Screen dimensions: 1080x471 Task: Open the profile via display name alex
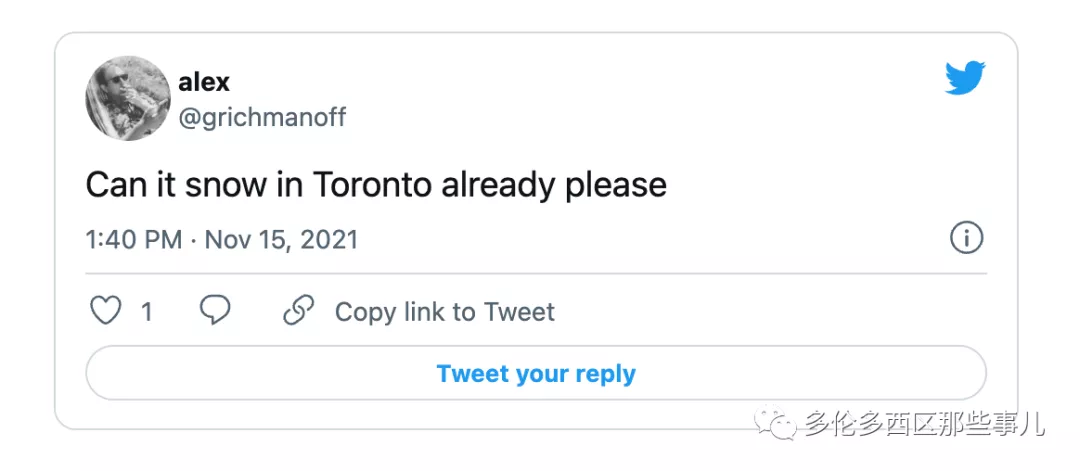pos(204,82)
